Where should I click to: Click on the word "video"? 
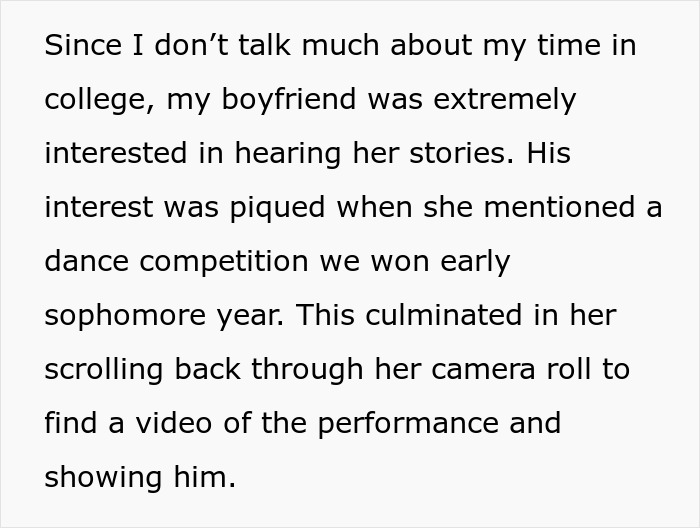tap(167, 424)
